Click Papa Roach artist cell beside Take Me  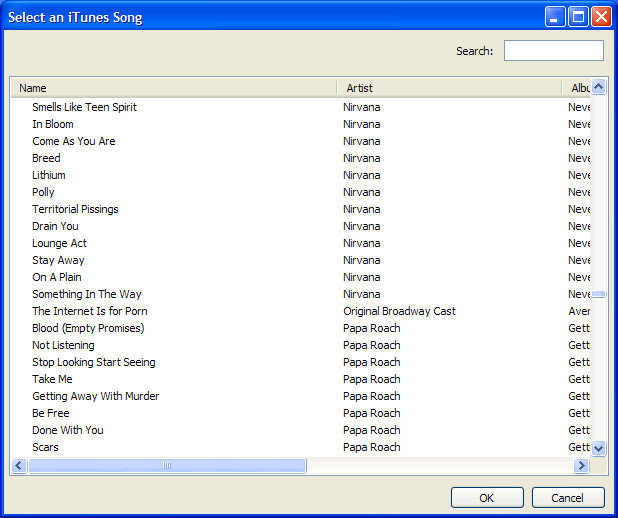[x=372, y=379]
